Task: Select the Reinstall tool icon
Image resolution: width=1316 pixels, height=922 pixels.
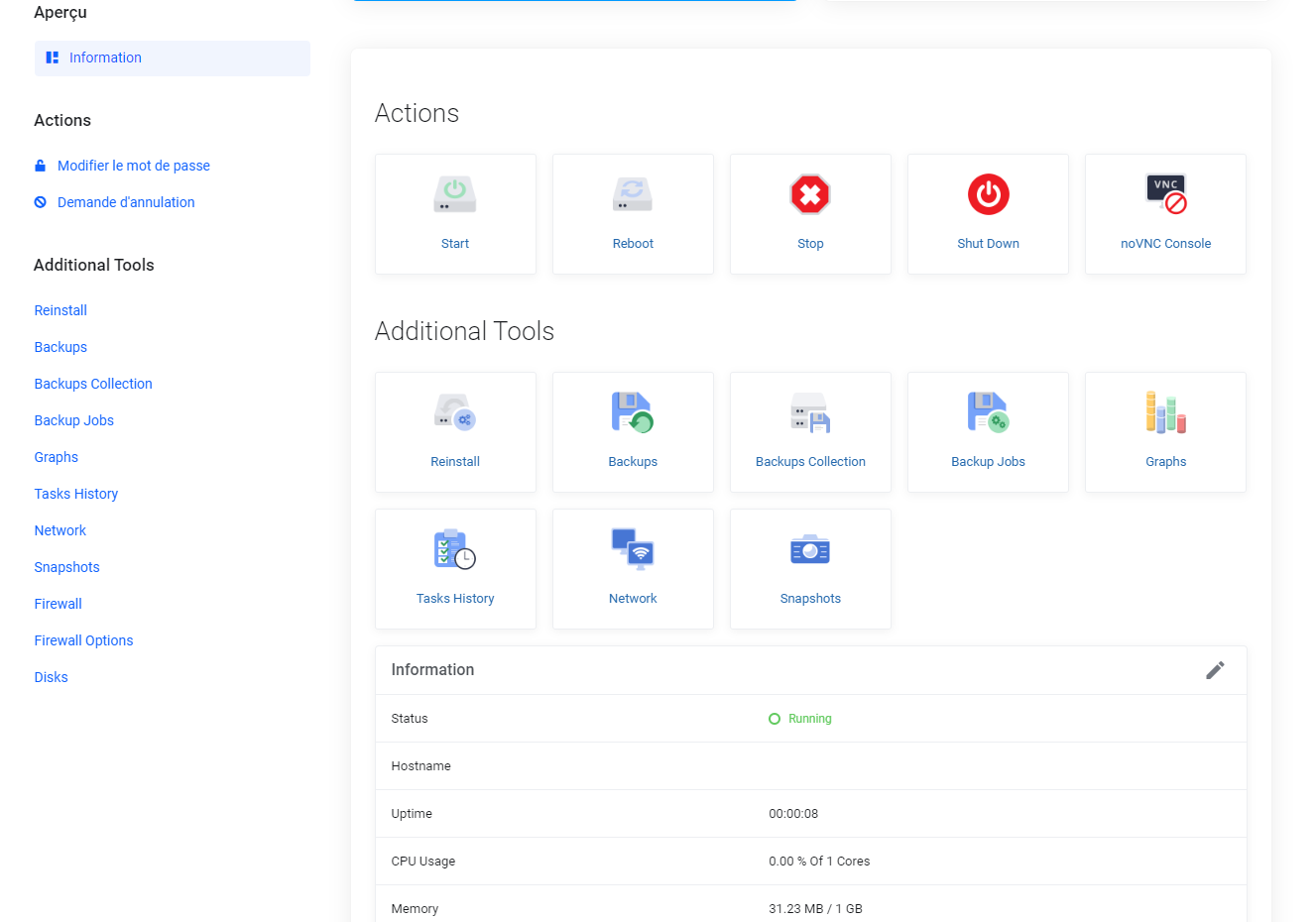Action: pos(455,431)
